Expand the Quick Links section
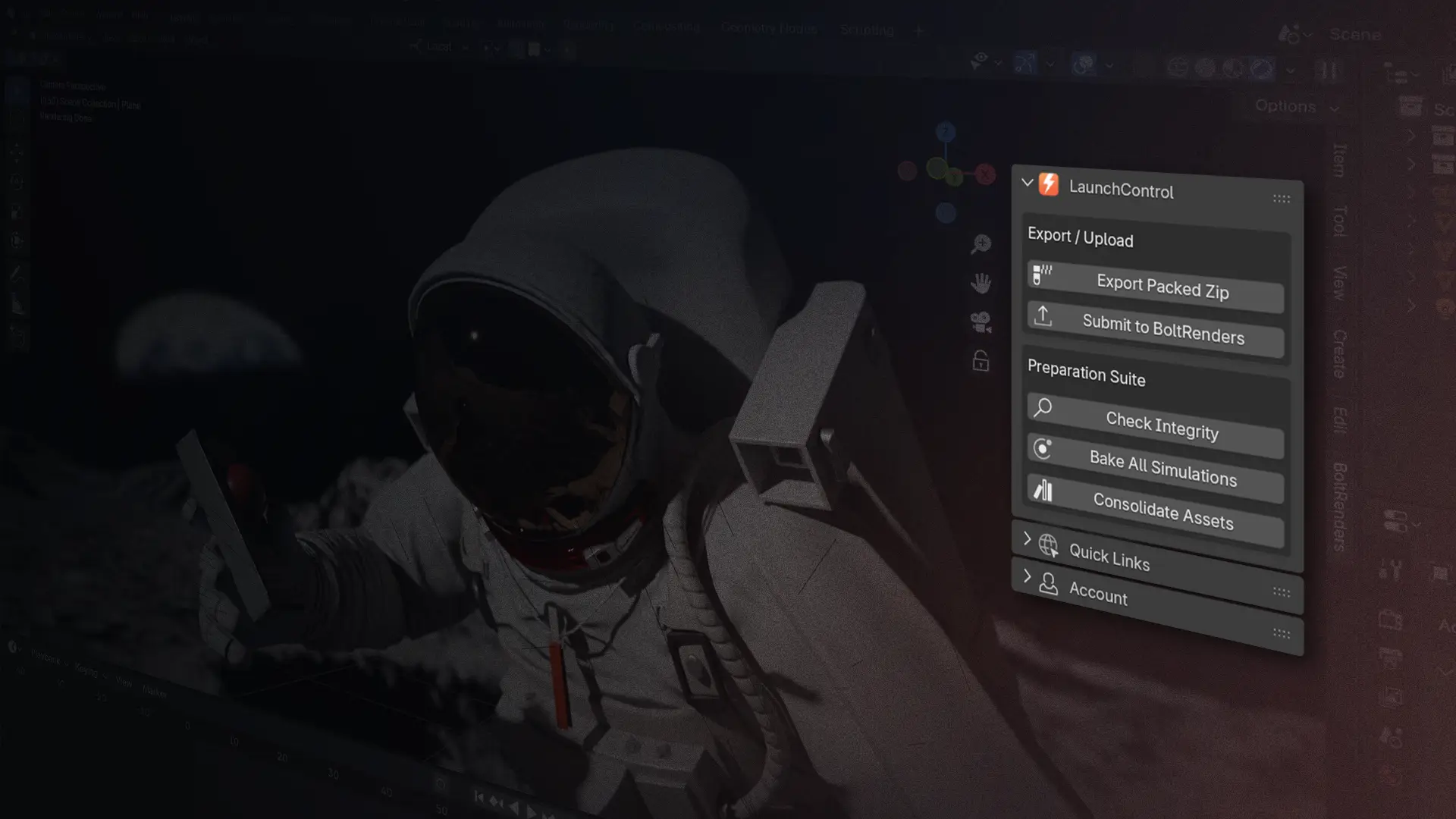 [1028, 539]
